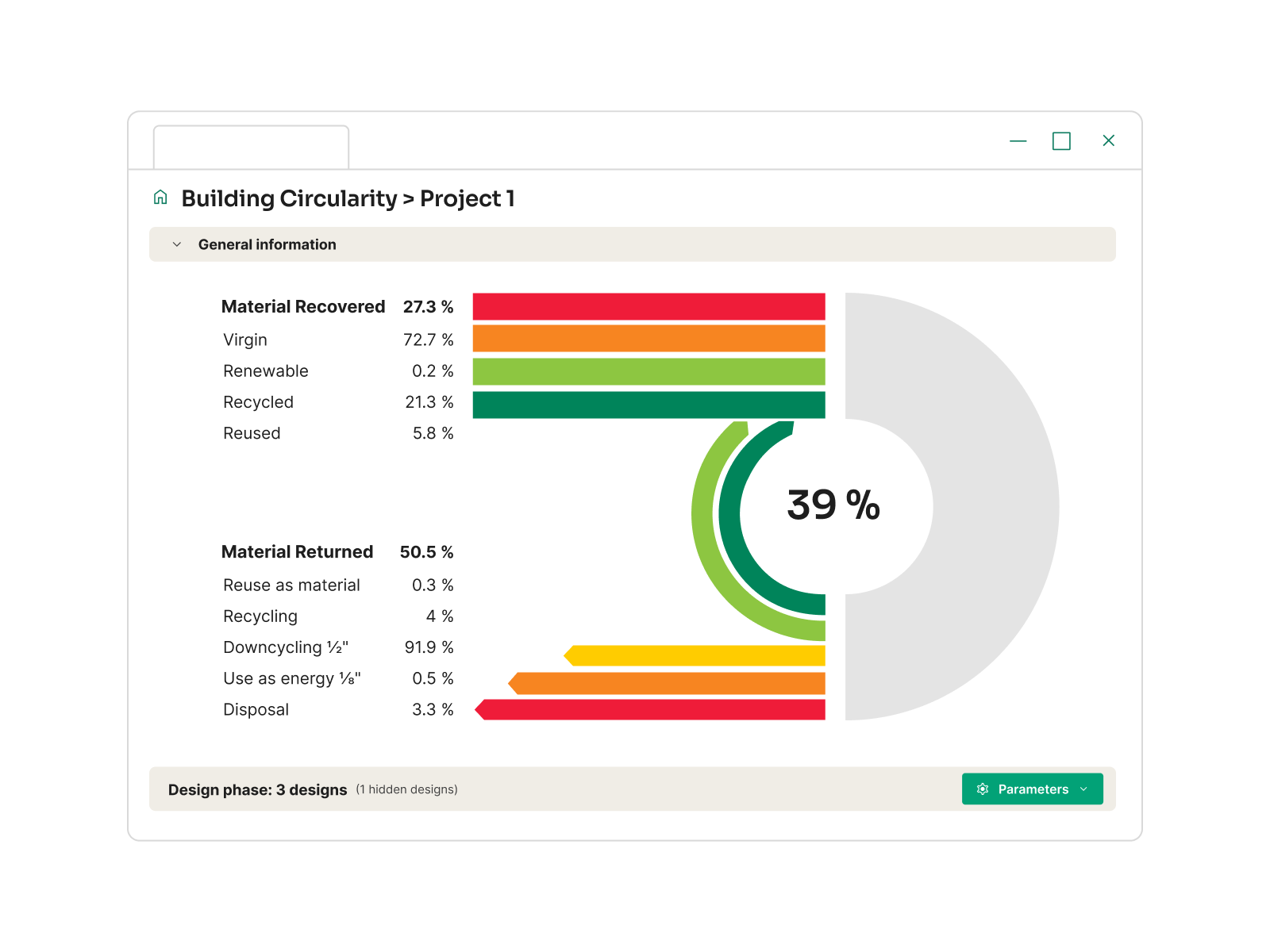This screenshot has height=952, width=1270.
Task: Click the 0.5 % use as energy value
Action: pyautogui.click(x=433, y=678)
